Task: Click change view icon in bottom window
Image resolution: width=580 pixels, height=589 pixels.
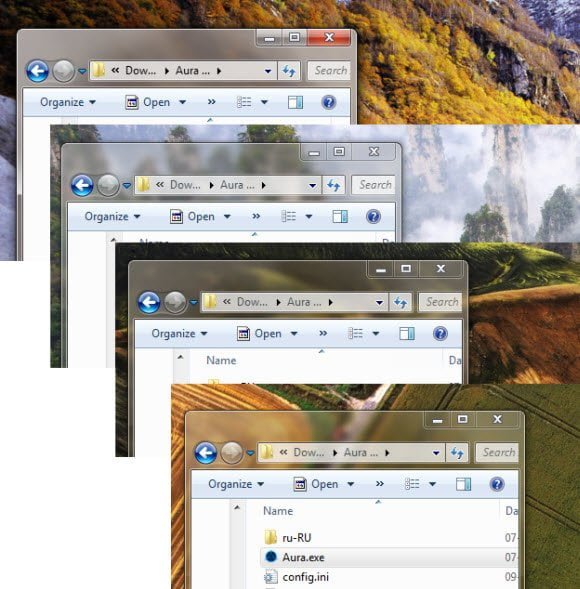Action: coord(412,484)
